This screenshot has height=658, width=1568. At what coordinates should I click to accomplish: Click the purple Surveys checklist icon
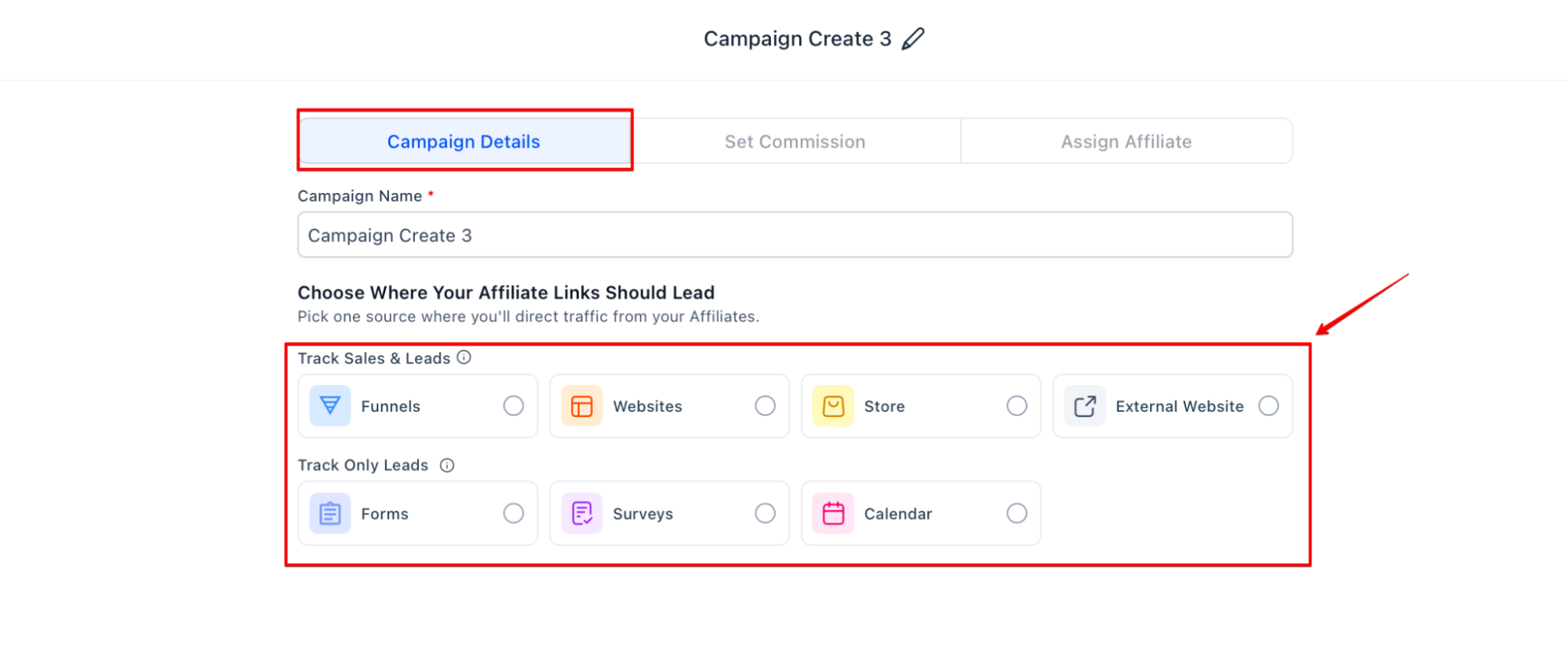point(581,513)
